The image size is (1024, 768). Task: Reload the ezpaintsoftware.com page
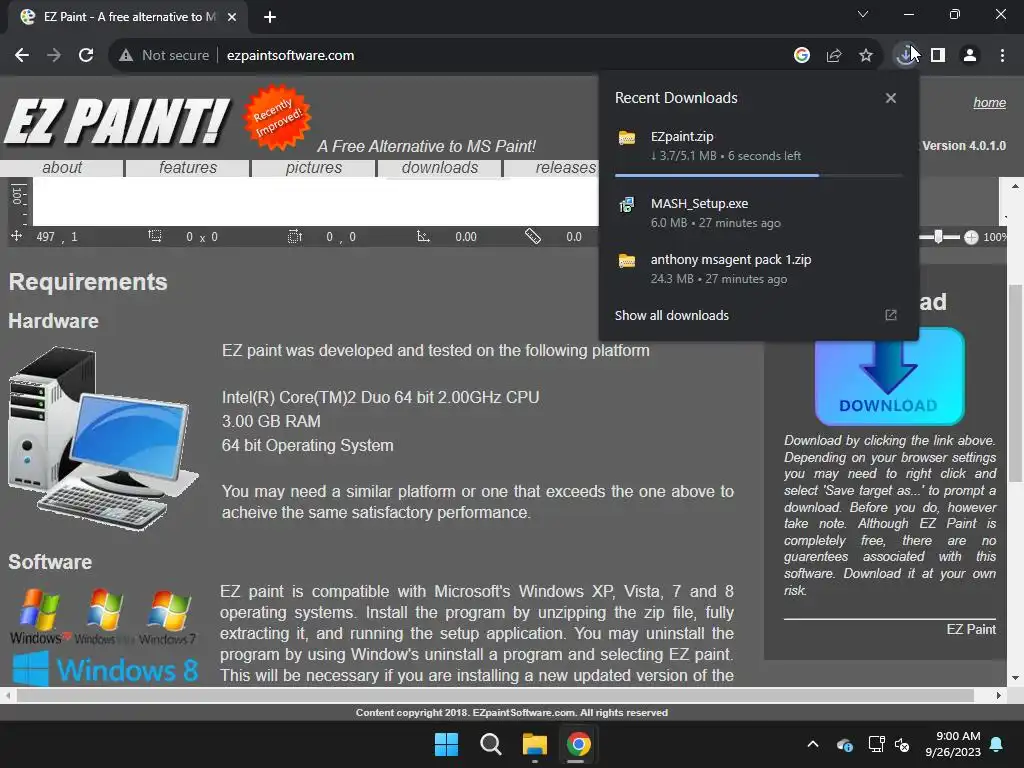coord(86,56)
